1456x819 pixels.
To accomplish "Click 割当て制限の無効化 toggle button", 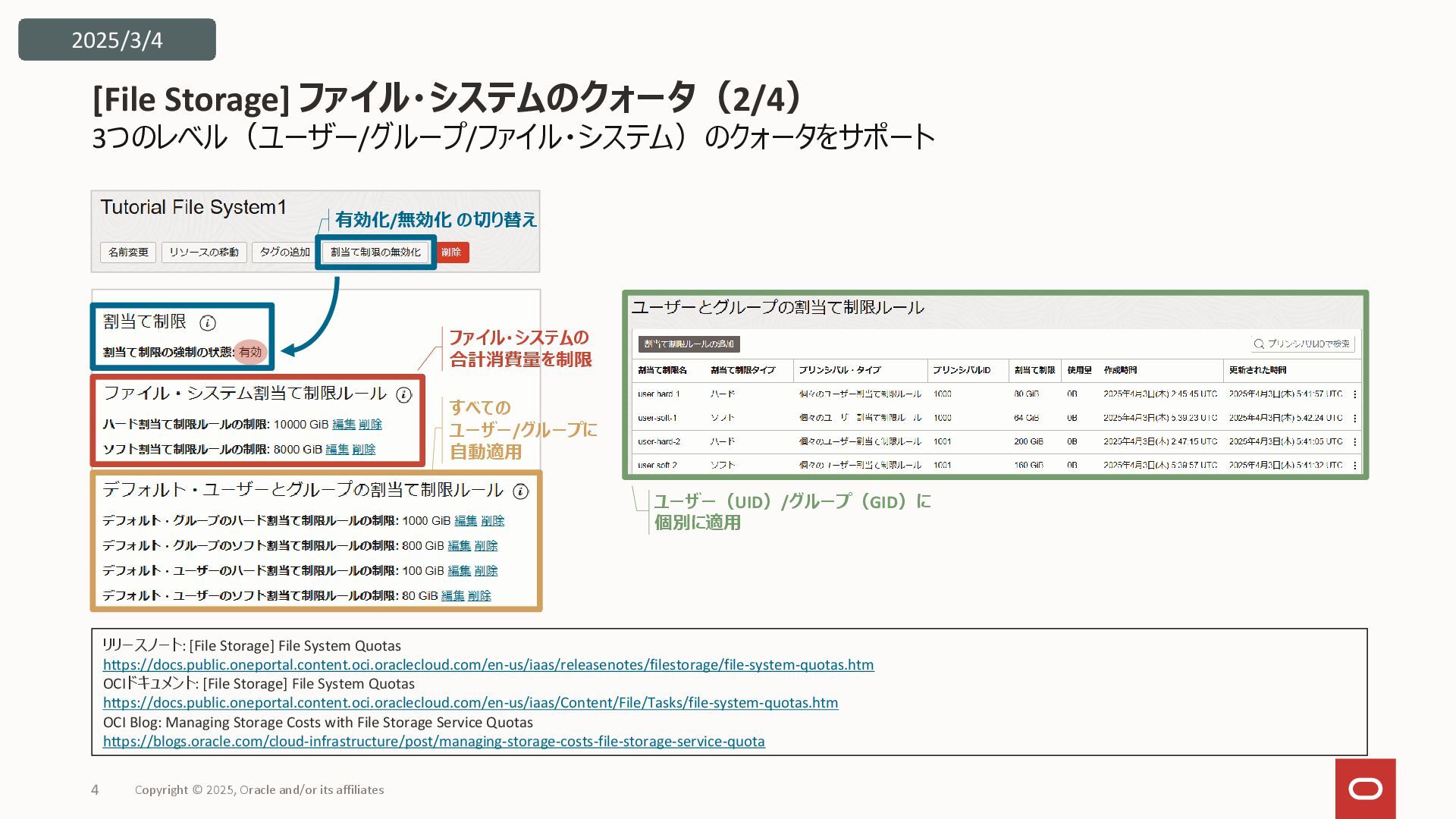I will click(375, 252).
